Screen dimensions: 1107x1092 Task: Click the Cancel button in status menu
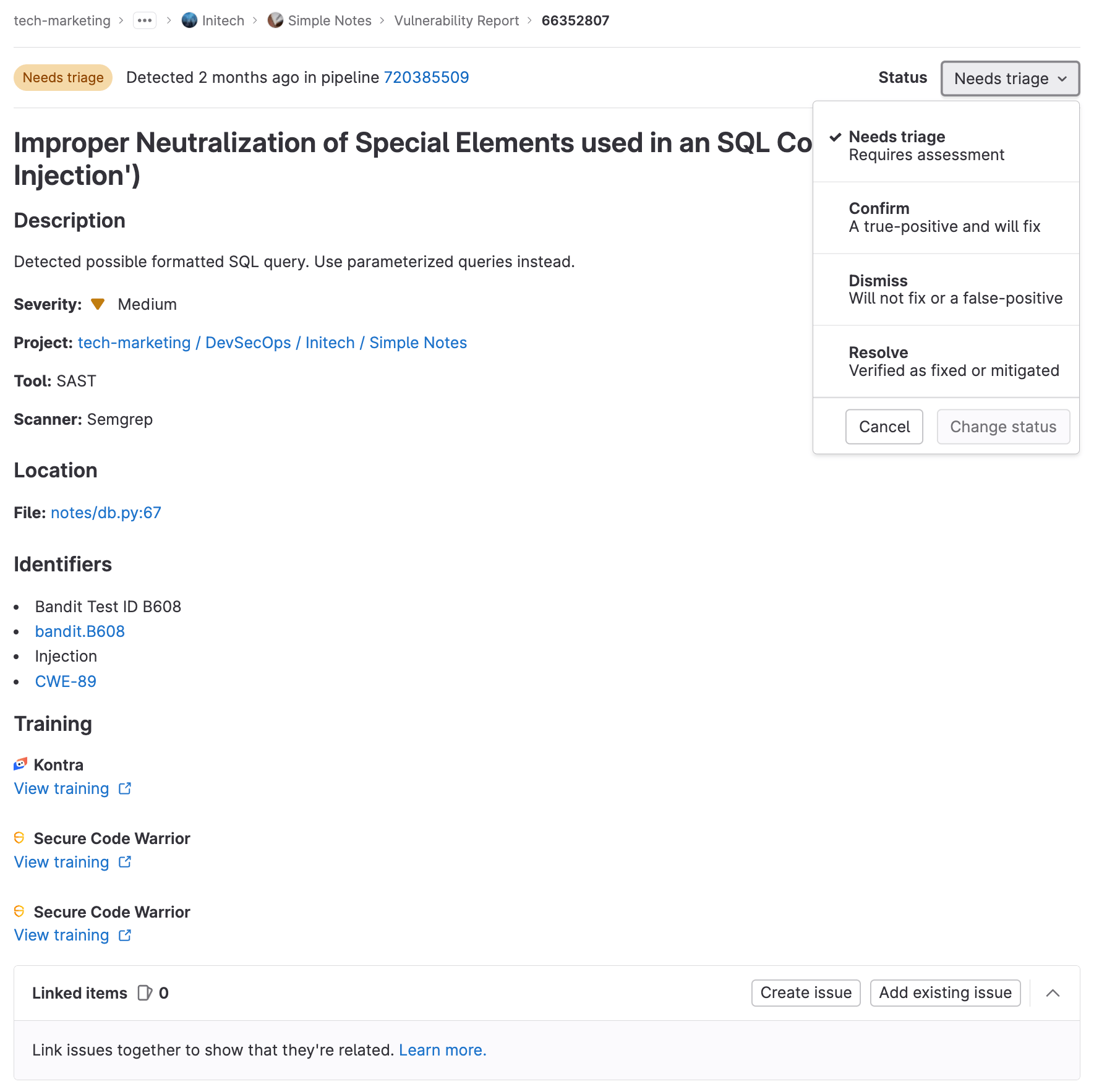coord(884,427)
